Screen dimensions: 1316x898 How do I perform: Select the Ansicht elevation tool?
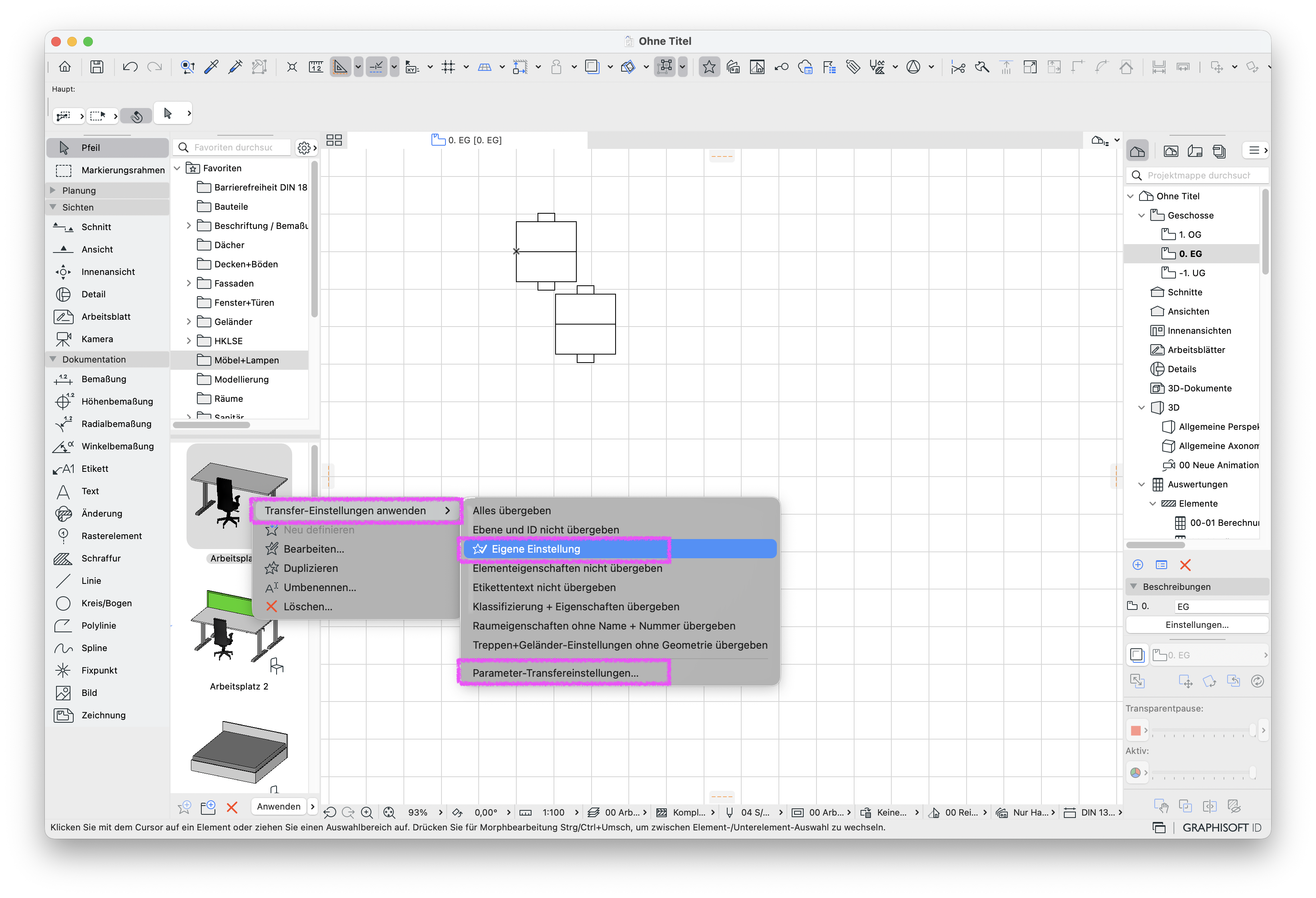point(108,249)
